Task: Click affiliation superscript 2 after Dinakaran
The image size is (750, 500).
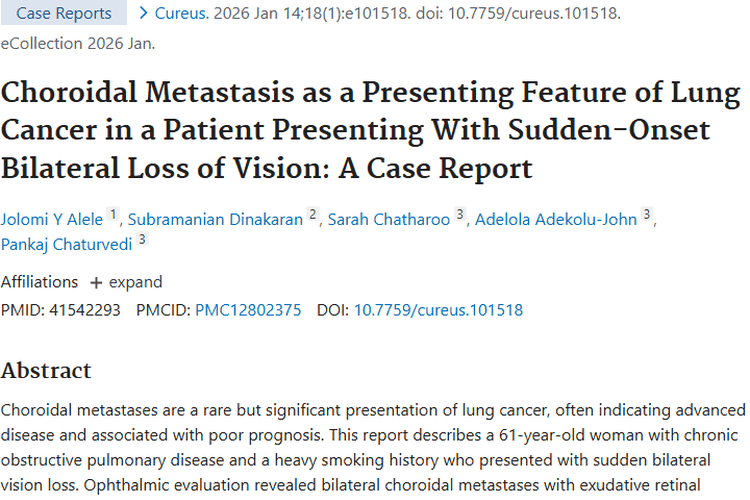Action: tap(313, 214)
